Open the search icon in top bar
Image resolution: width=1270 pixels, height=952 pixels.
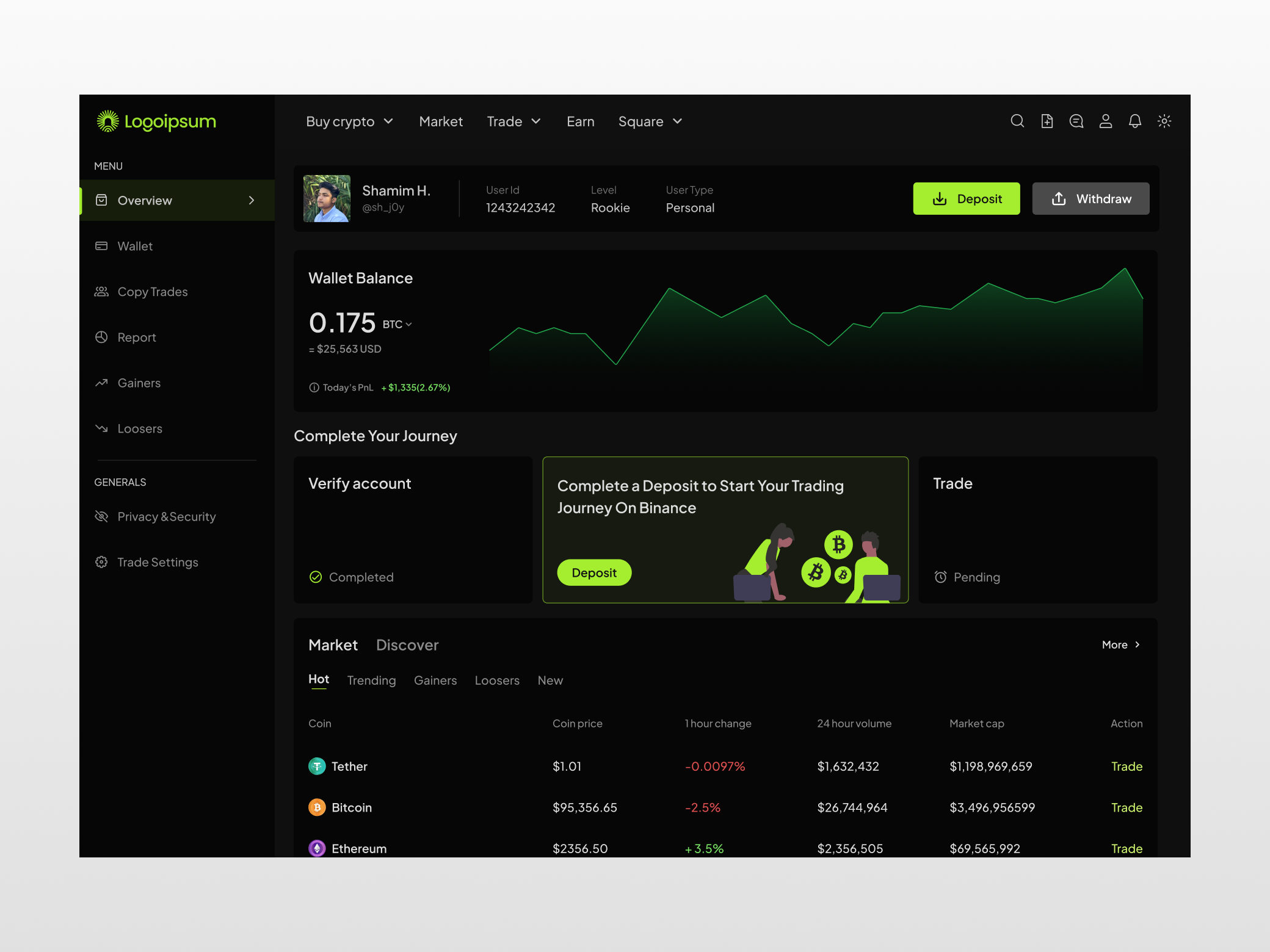(x=1017, y=121)
